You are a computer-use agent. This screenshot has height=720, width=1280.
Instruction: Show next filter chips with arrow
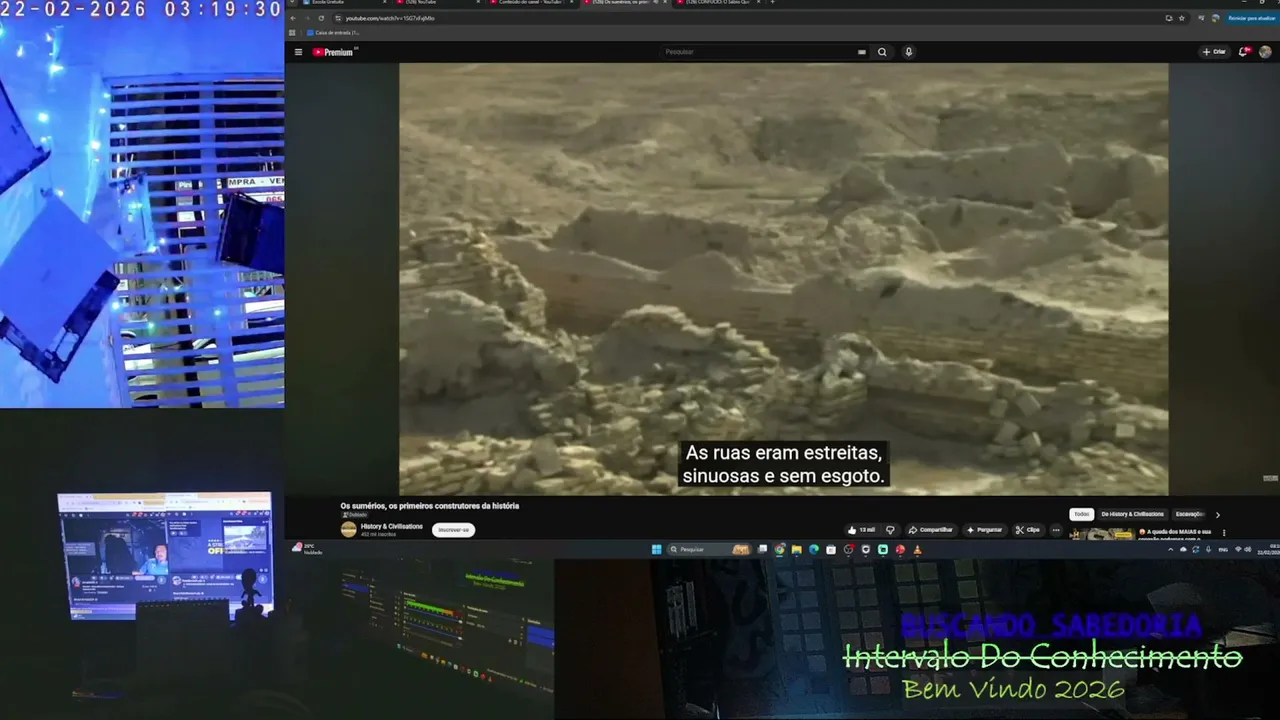point(1217,515)
